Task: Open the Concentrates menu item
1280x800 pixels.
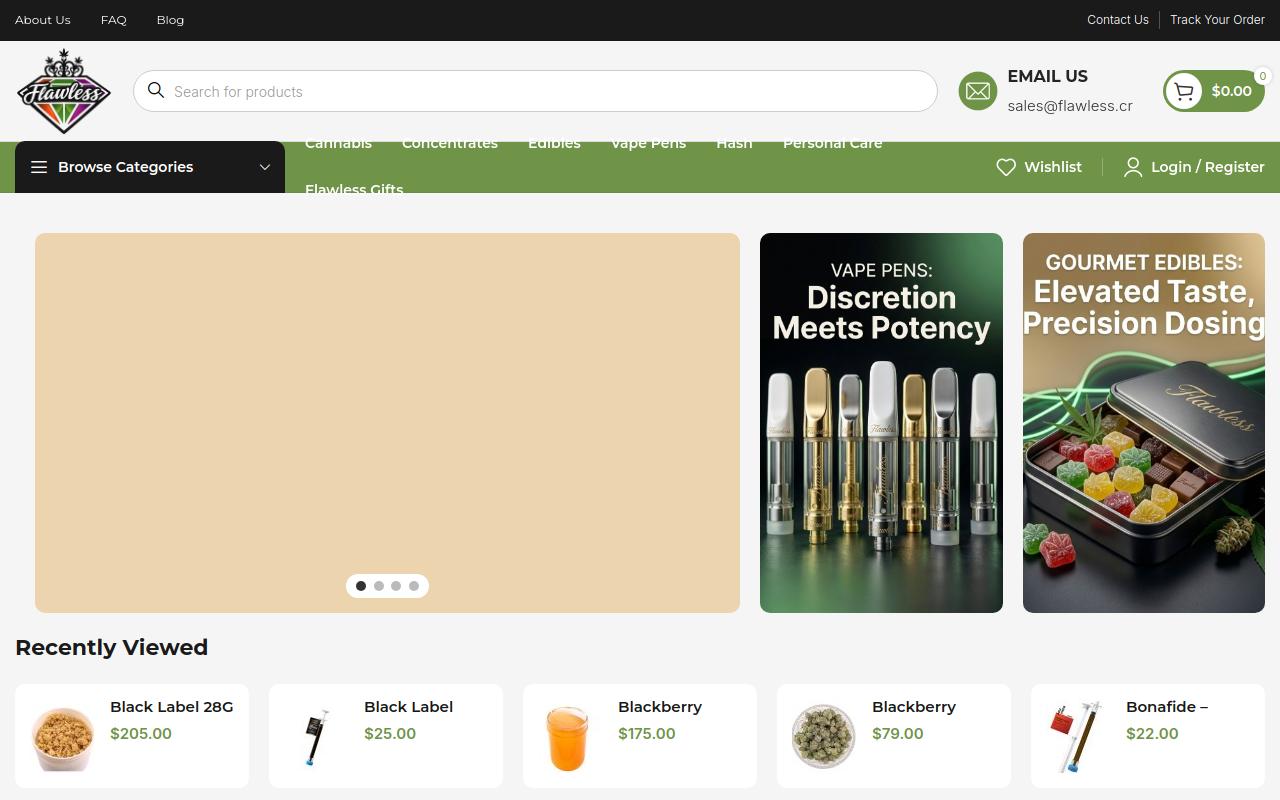Action: tap(450, 143)
